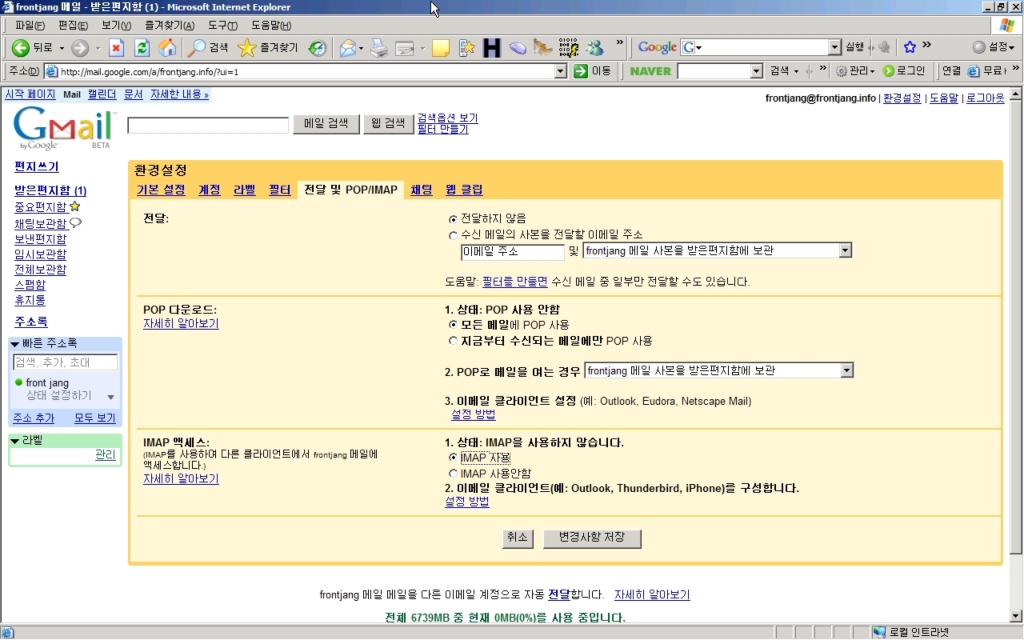Viewport: 1024px width, 640px height.
Task: Print the page using the printer icon
Action: click(x=379, y=48)
